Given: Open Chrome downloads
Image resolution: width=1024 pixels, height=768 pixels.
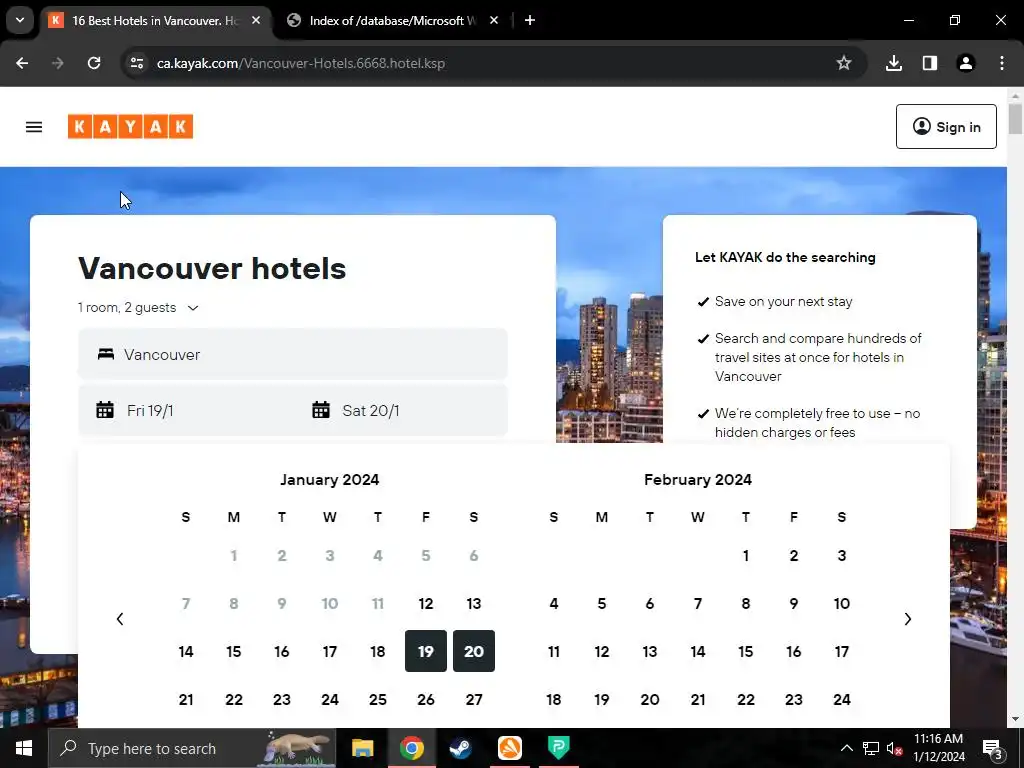Looking at the screenshot, I should coord(894,63).
